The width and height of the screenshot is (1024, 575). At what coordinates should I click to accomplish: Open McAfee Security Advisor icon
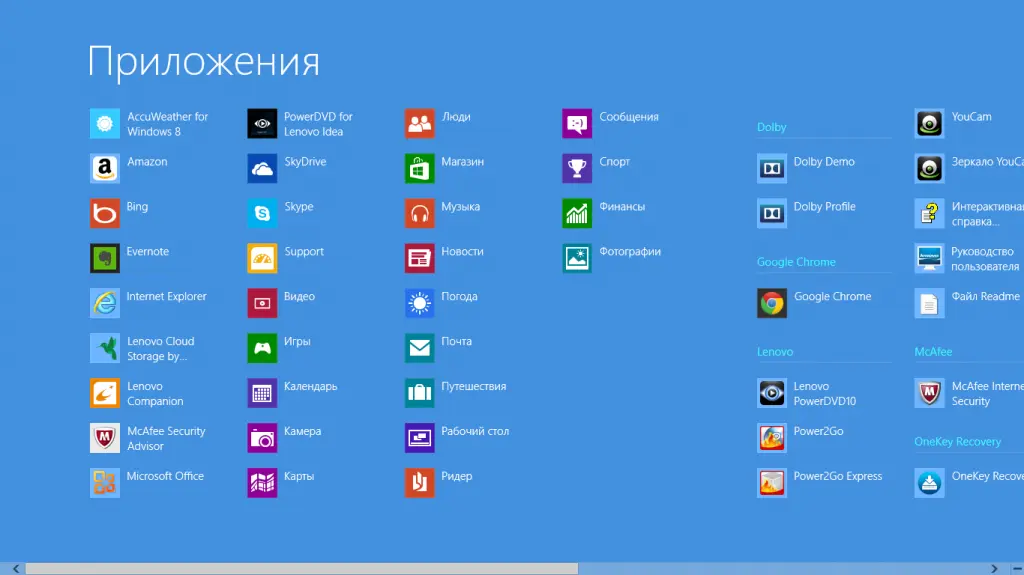click(x=104, y=438)
